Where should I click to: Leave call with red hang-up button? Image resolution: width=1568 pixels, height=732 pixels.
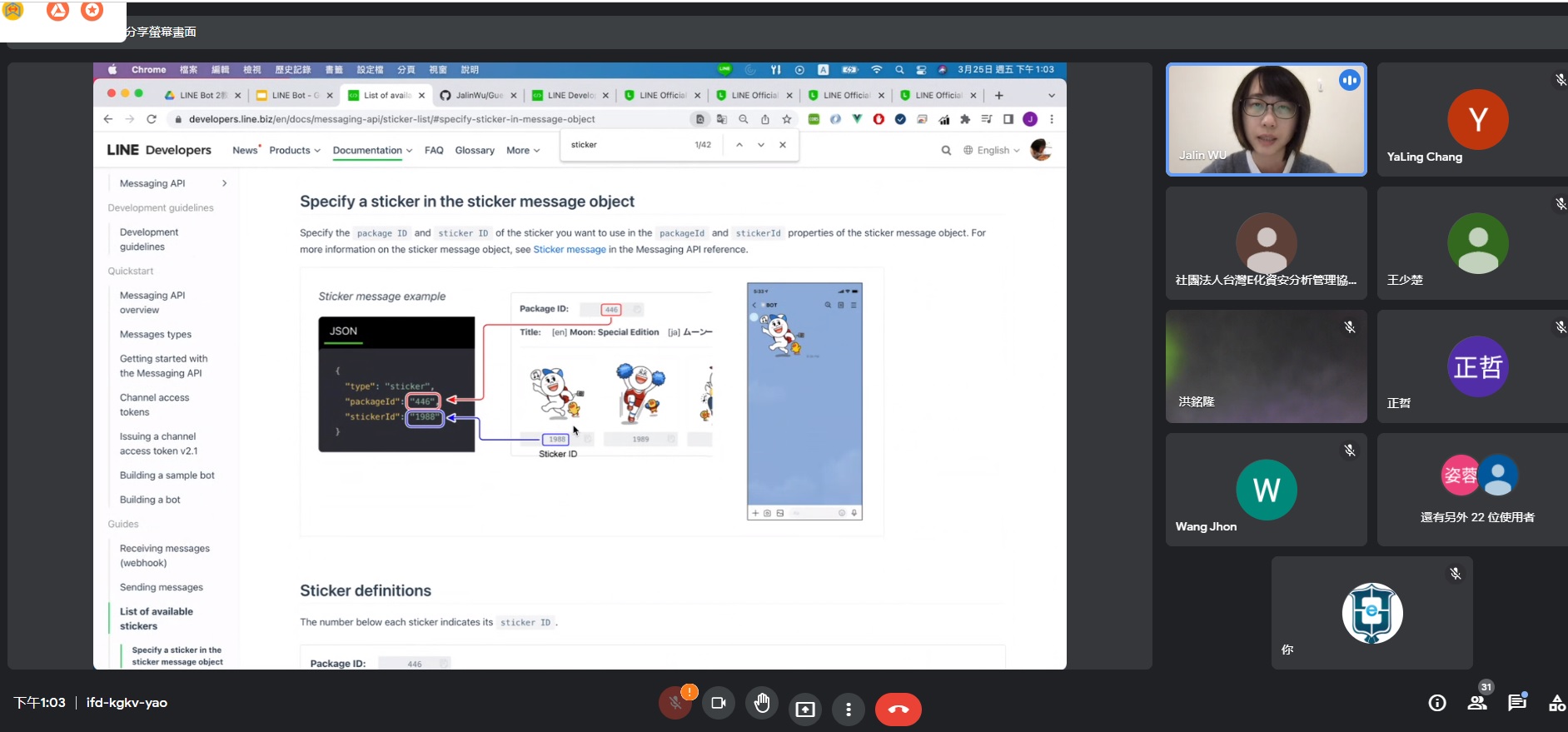click(898, 709)
